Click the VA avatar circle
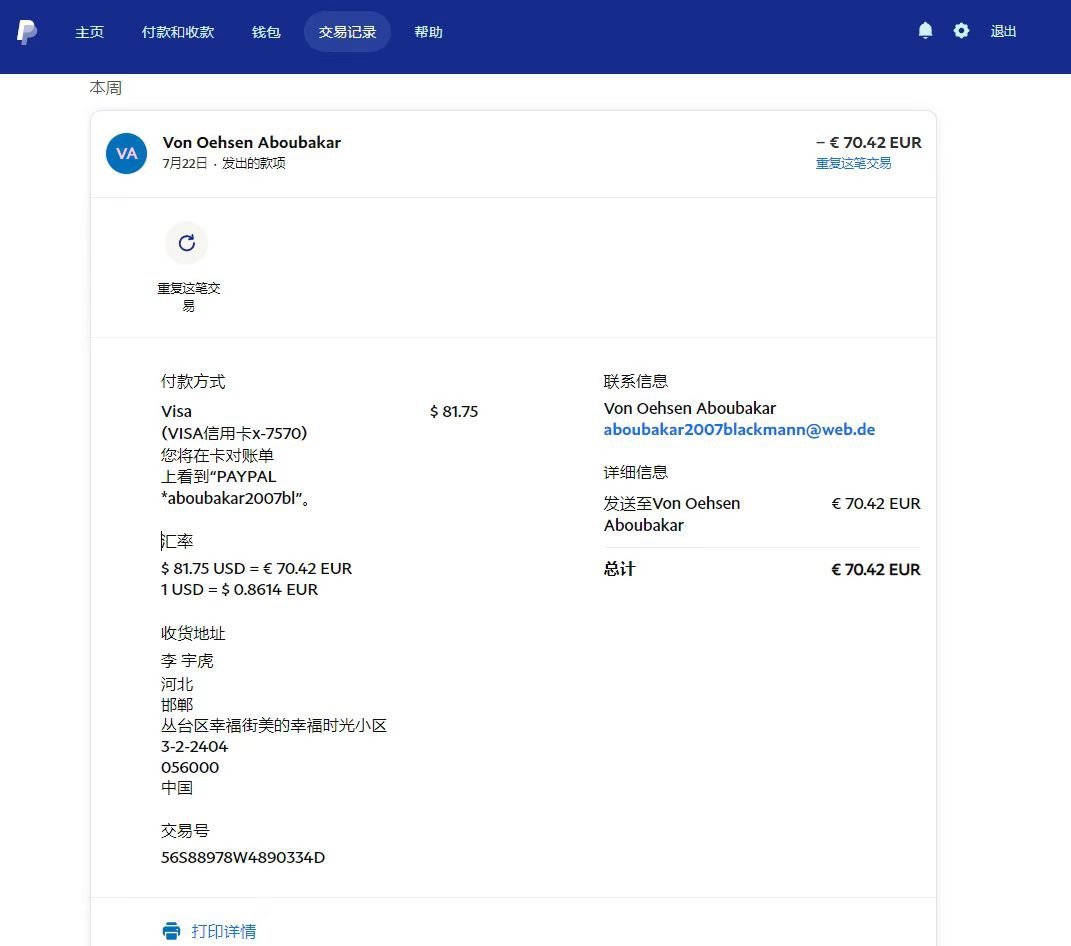Screen dimensions: 1071x946 point(127,153)
